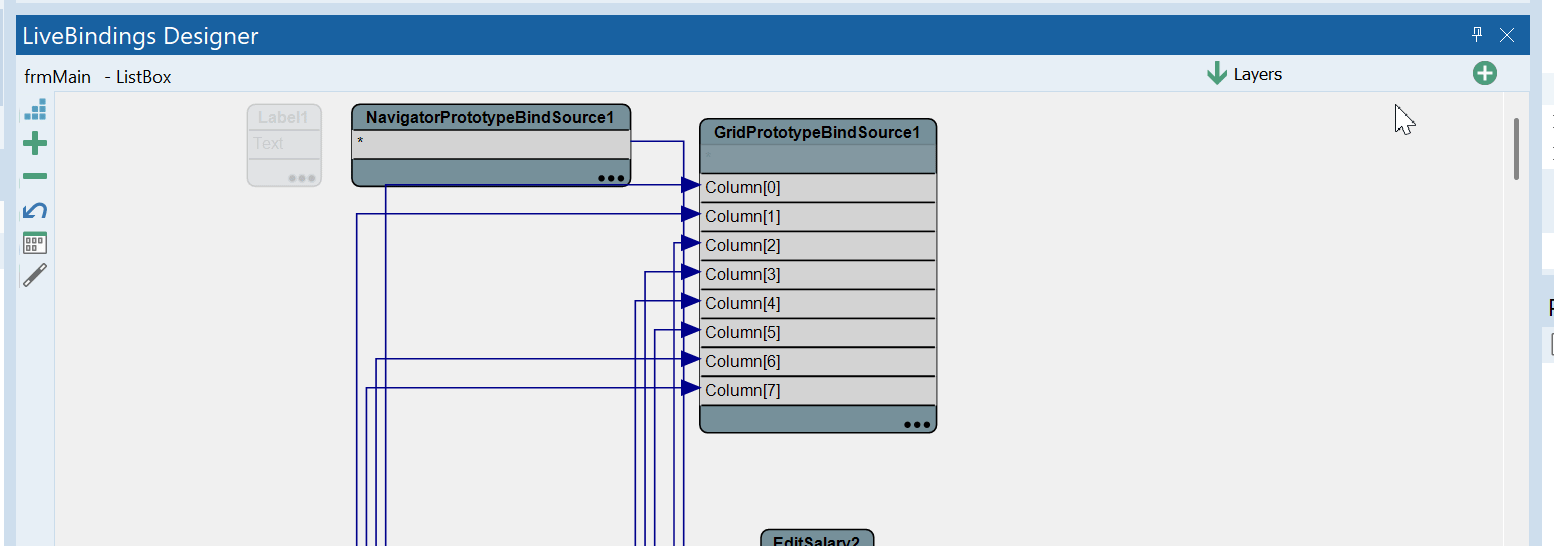Screen dimensions: 1554x546
Task: Select the Column[3] member row
Action: coord(818,275)
